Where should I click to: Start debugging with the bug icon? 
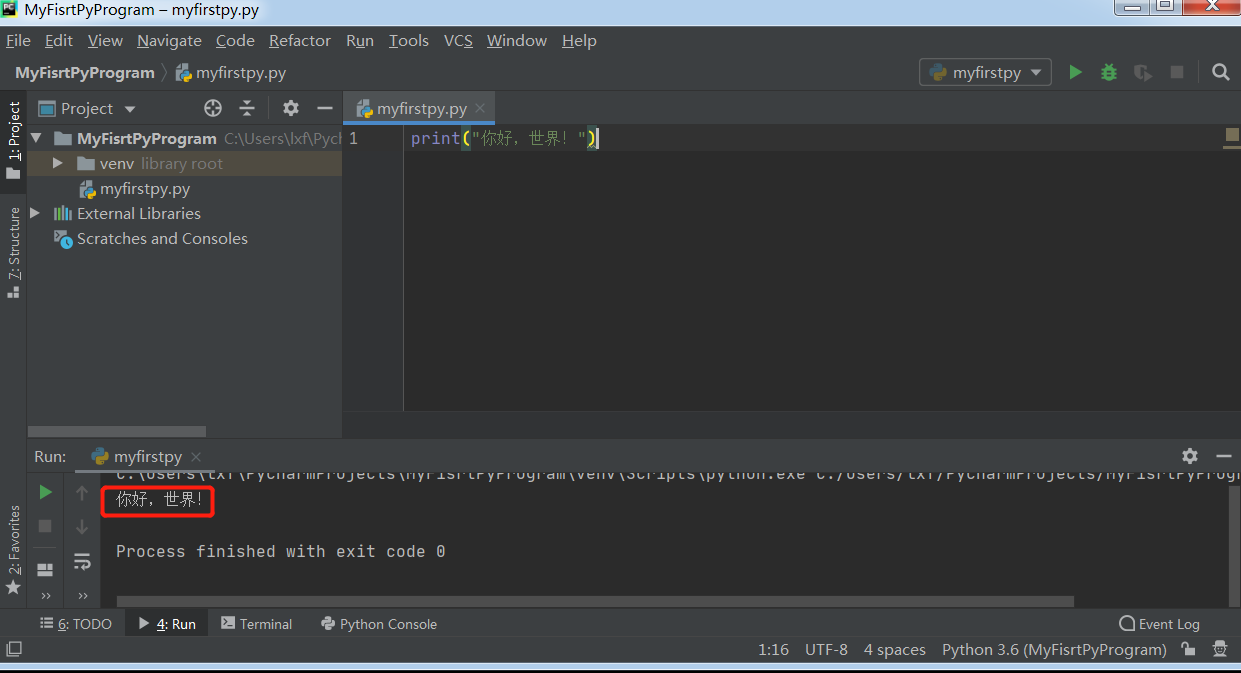(x=1109, y=72)
